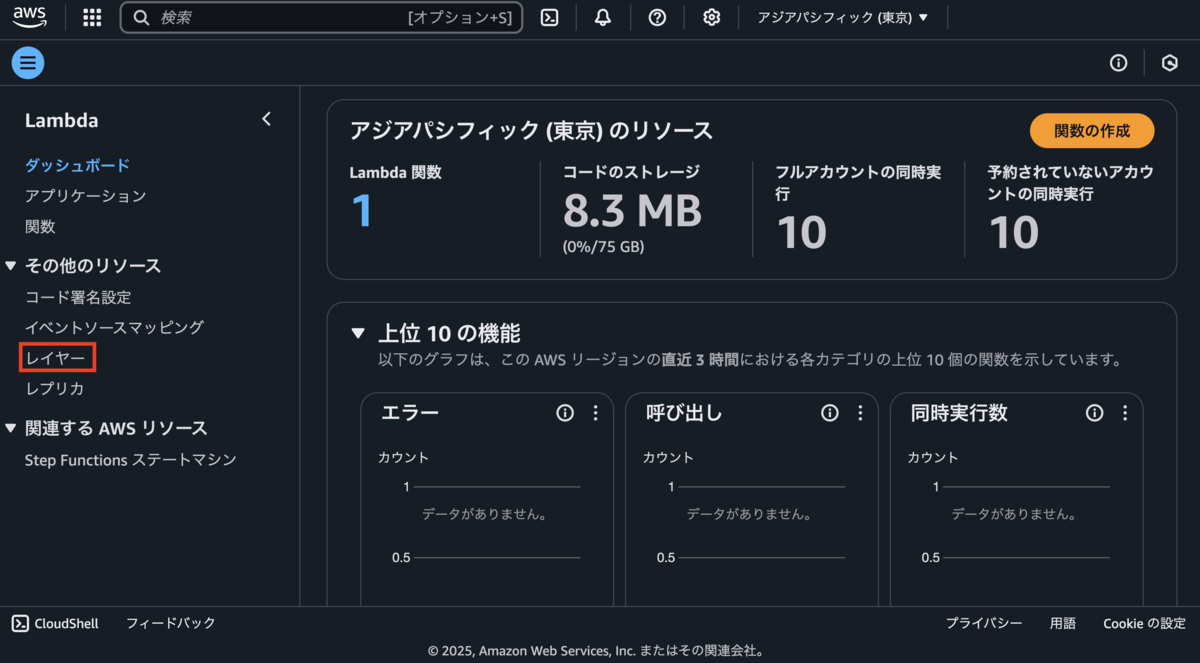Open the エラー chart options menu

595,413
